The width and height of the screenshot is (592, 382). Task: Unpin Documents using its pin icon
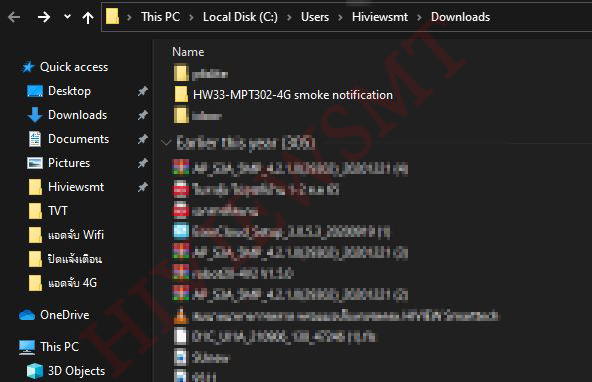pos(142,139)
